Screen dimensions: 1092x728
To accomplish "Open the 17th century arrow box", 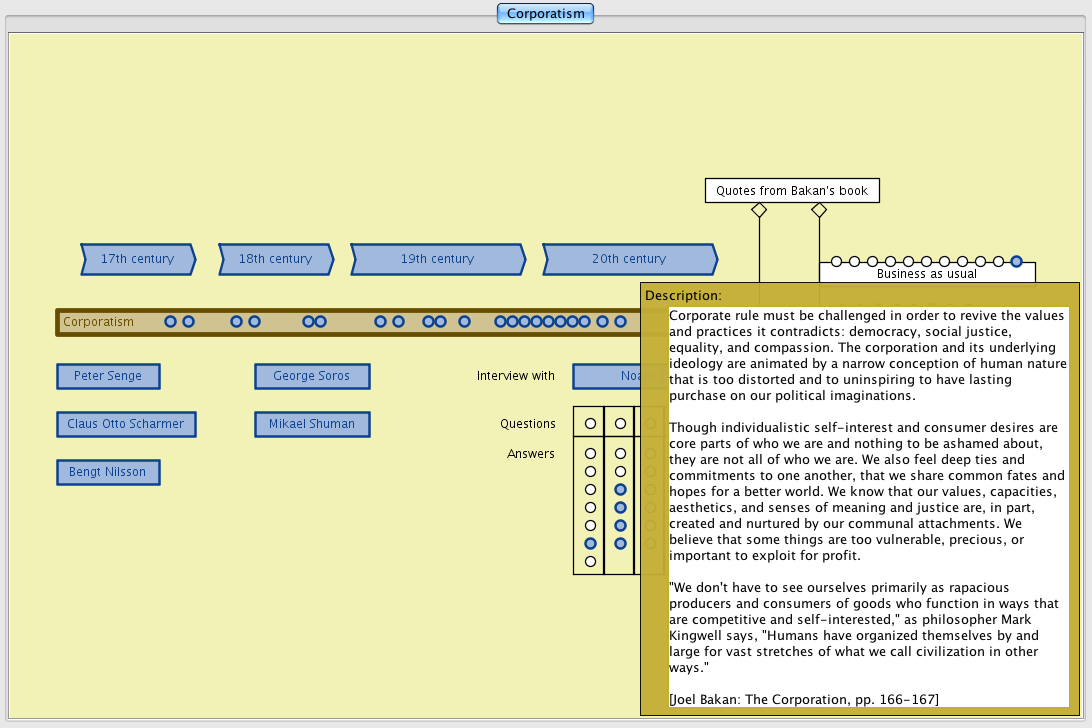I will tap(138, 259).
